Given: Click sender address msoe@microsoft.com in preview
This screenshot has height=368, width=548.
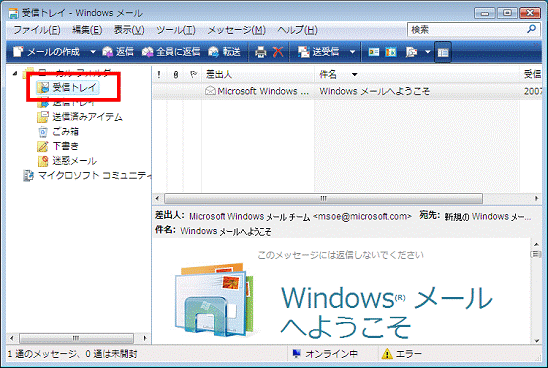Looking at the screenshot, I should point(362,216).
